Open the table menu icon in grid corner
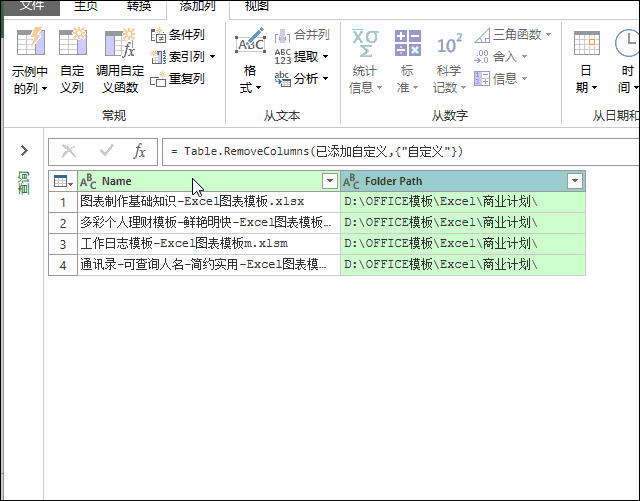 [x=63, y=181]
